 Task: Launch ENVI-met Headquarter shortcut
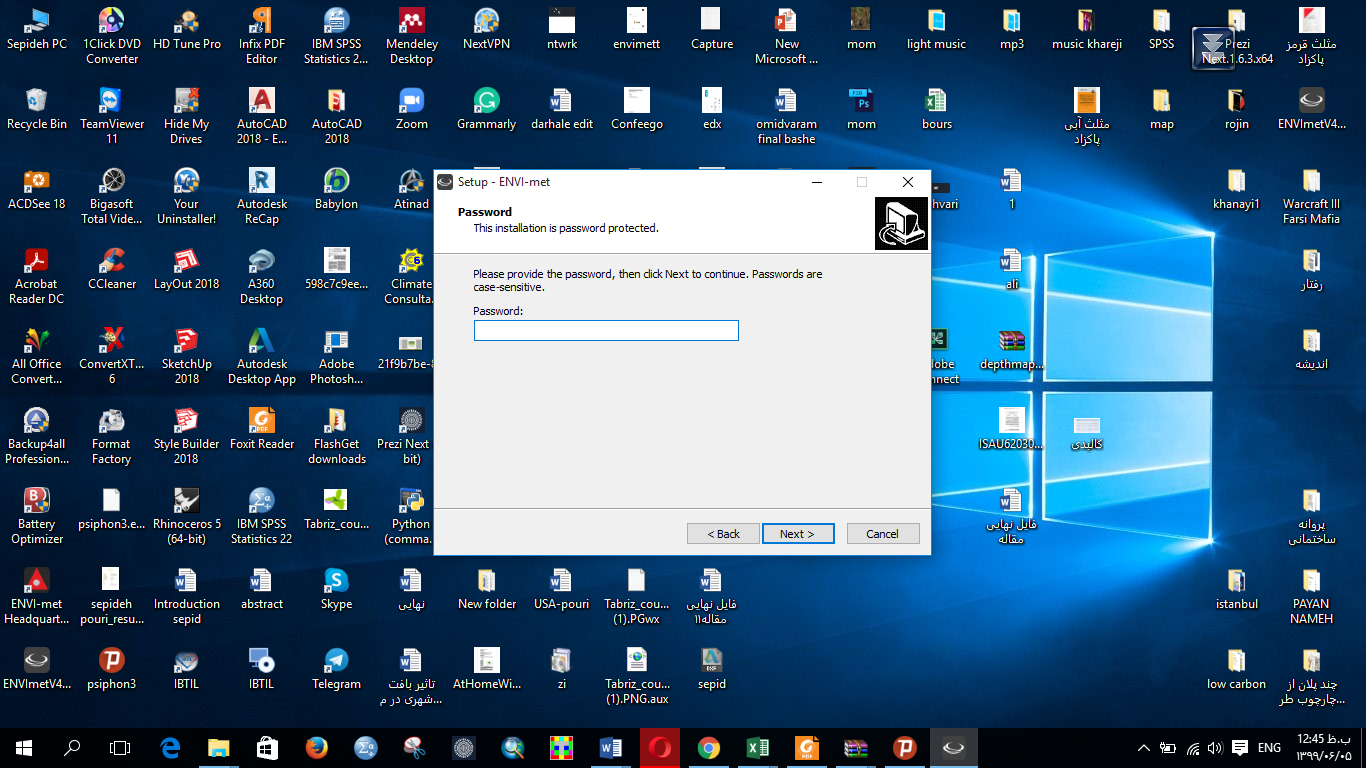pyautogui.click(x=37, y=595)
